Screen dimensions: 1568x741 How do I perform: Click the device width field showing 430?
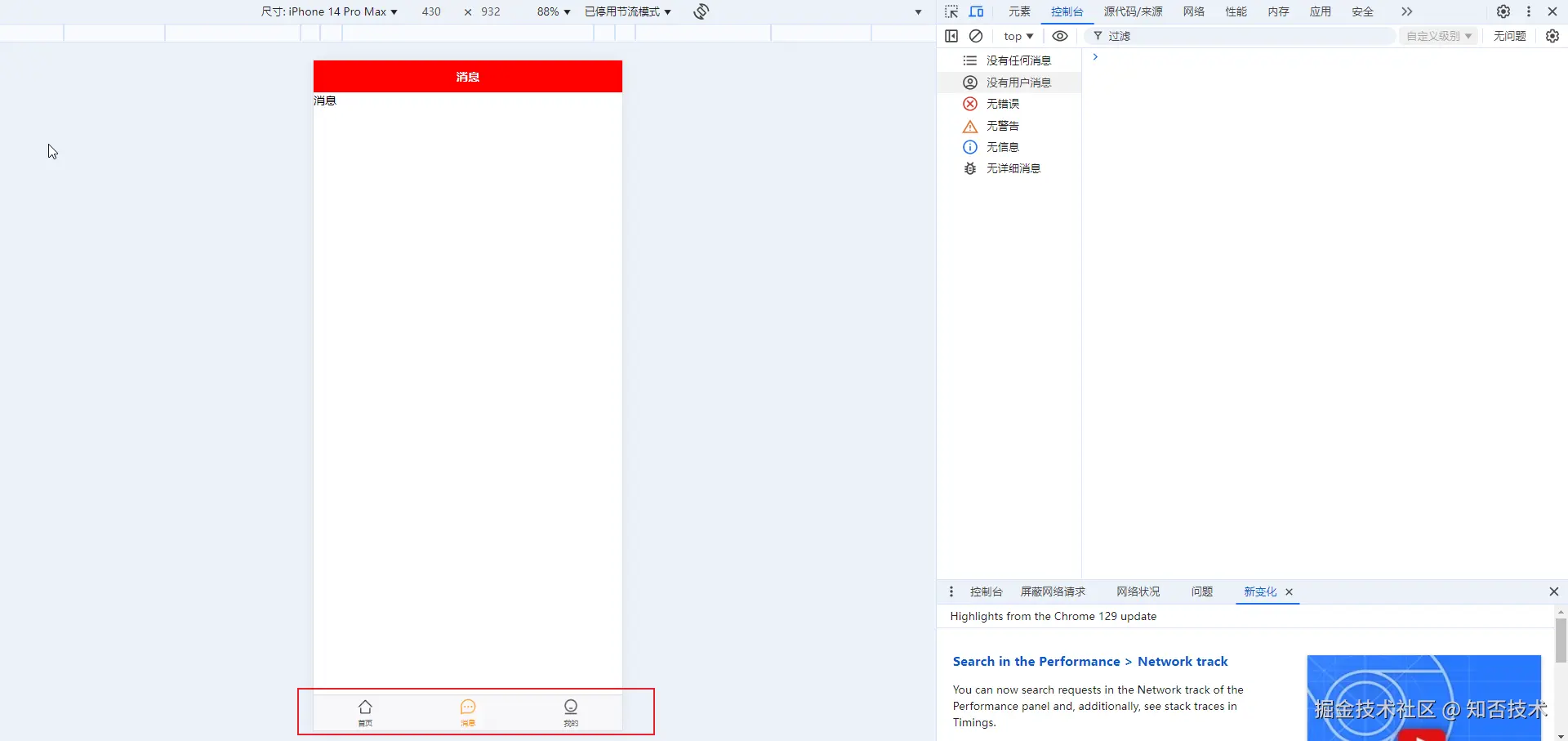431,11
